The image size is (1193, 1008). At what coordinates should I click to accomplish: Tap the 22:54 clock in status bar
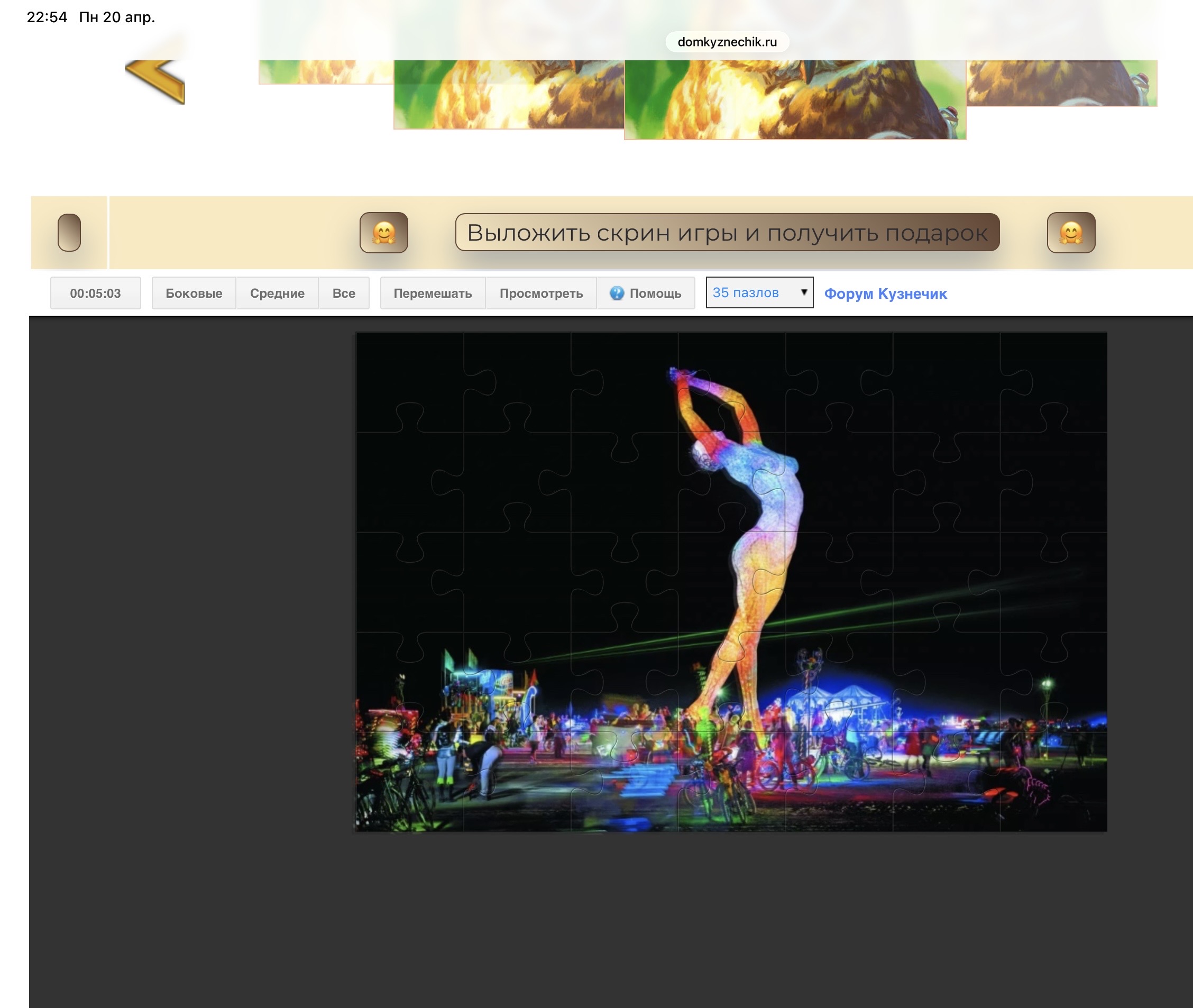point(47,17)
